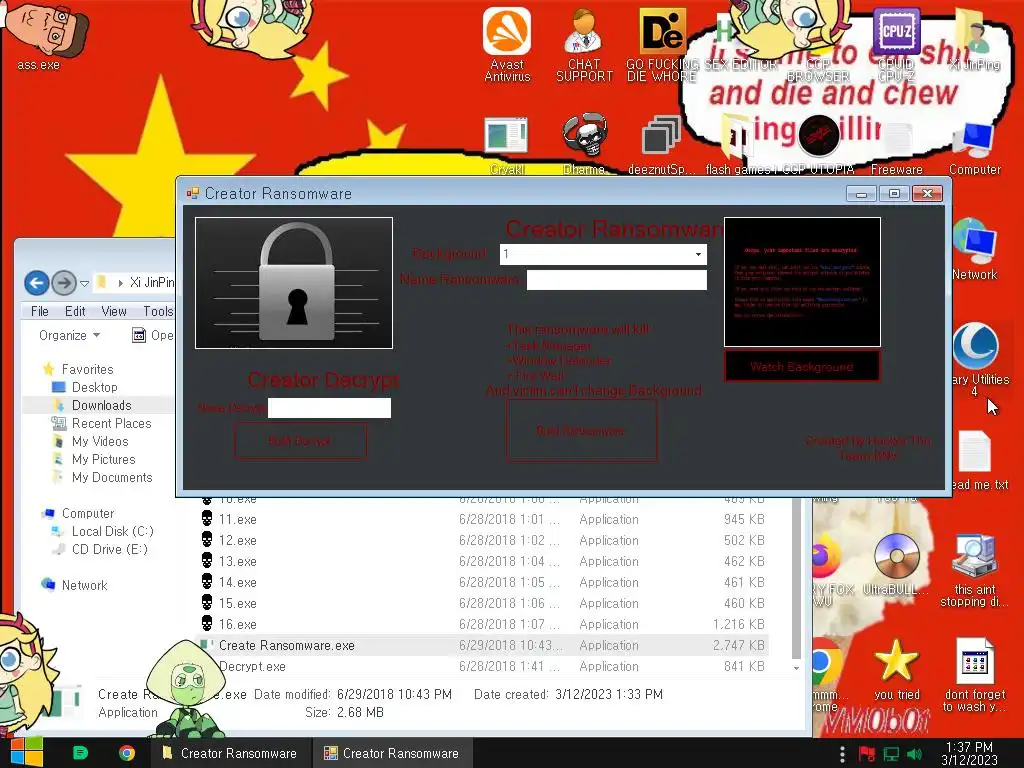Open the CHAT SUPPORT desktop shortcut
The width and height of the screenshot is (1024, 768).
pos(584,44)
